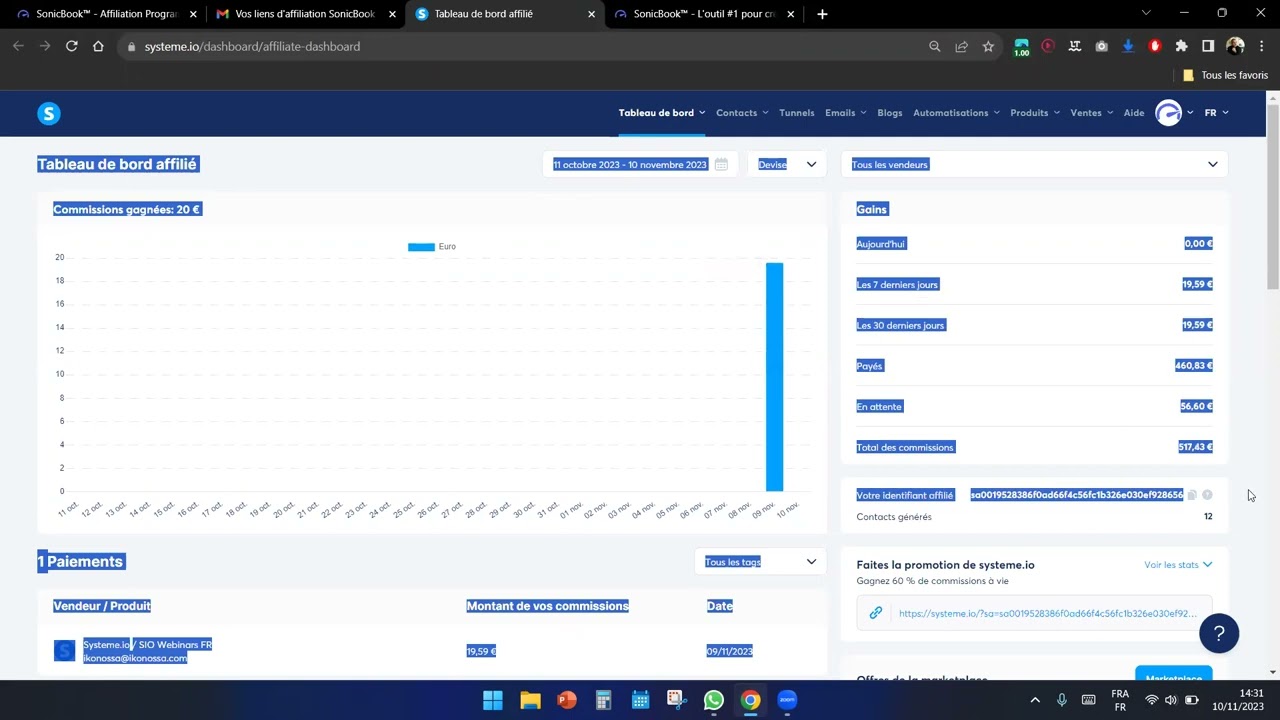This screenshot has width=1280, height=720.
Task: Click the zoom magnifier icon in address bar
Action: click(934, 46)
